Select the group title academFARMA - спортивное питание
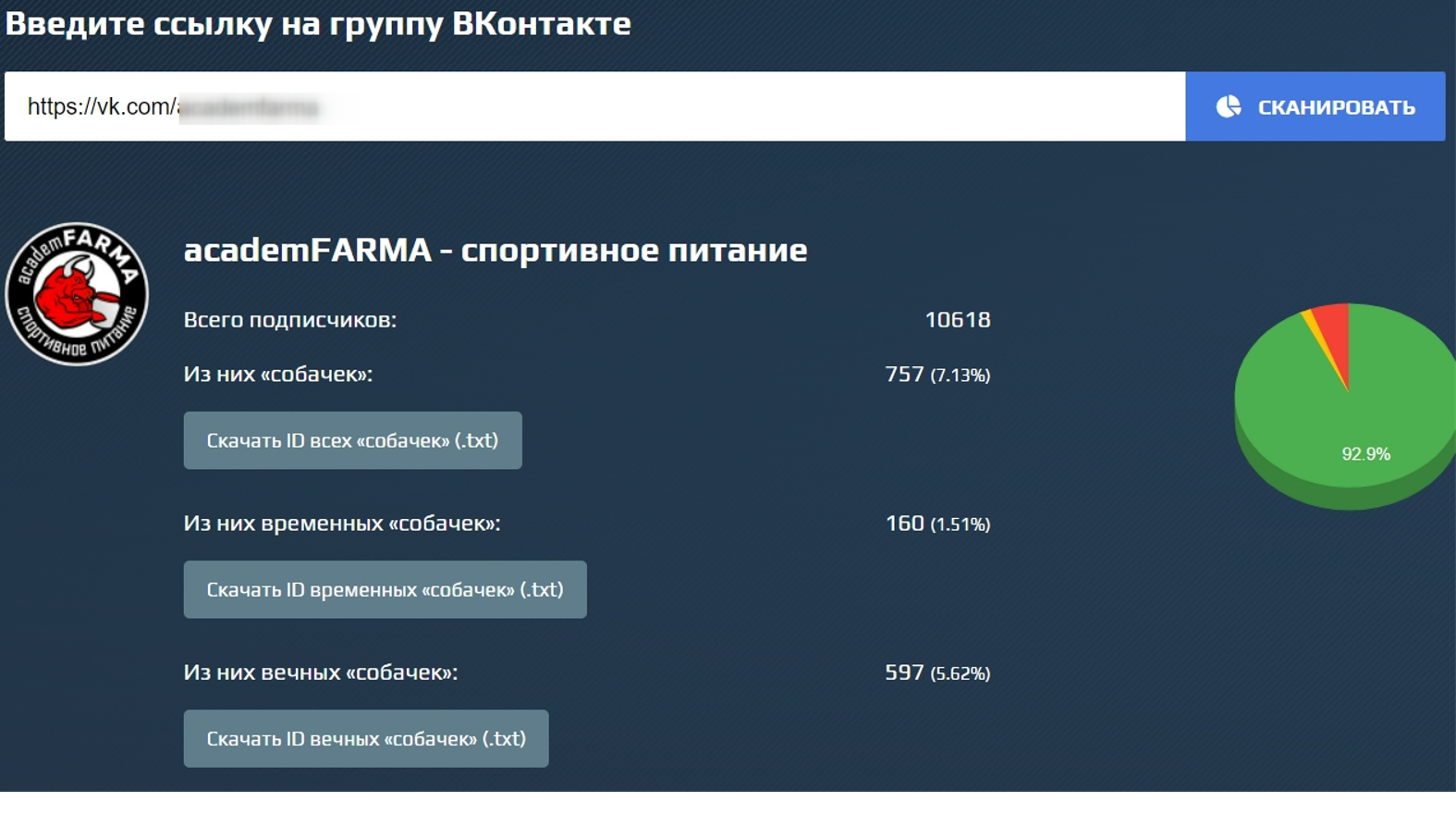Viewport: 1456px width, 814px height. click(496, 250)
